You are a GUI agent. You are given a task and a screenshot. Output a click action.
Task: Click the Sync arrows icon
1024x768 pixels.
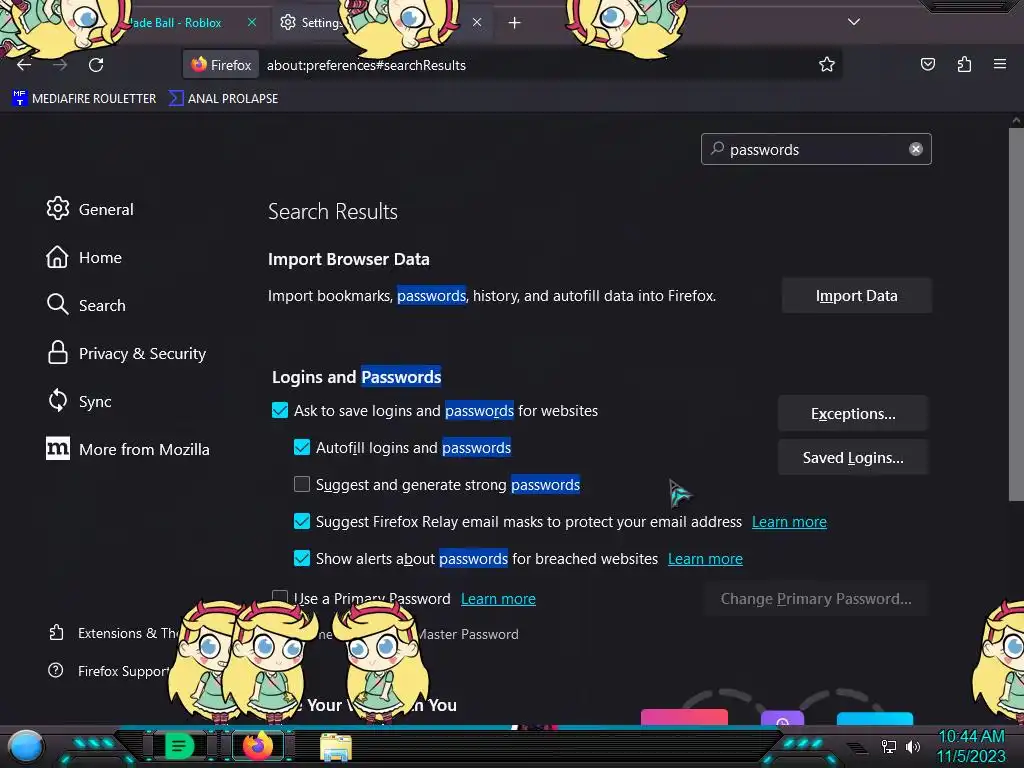pyautogui.click(x=57, y=400)
